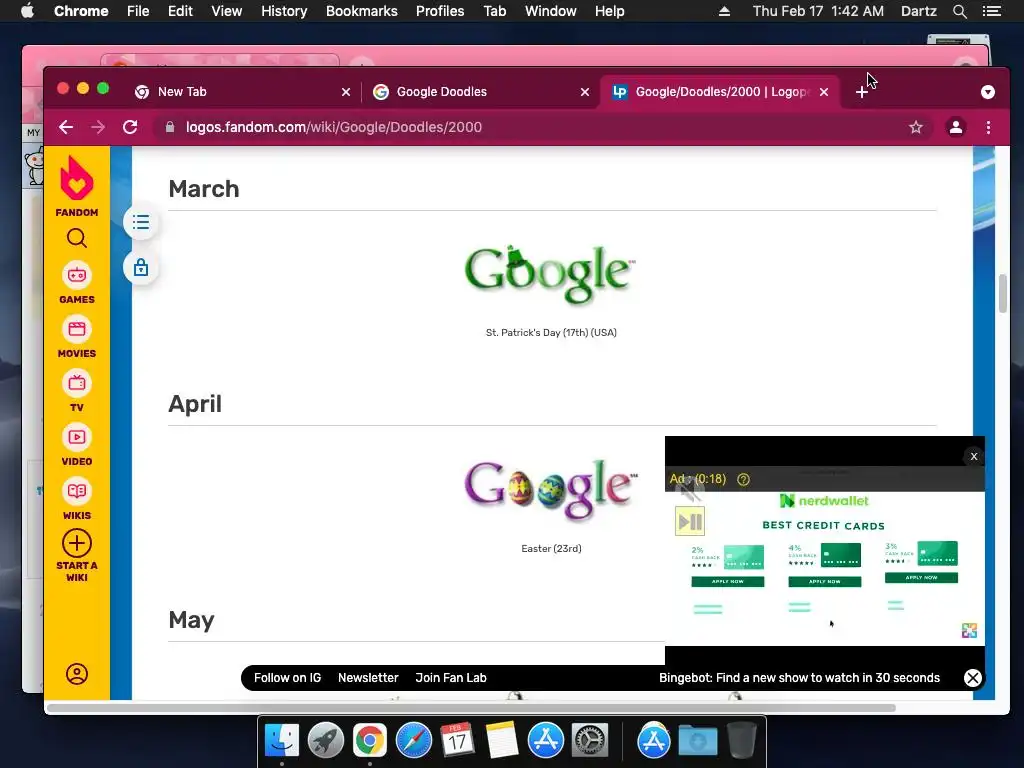Open the Easter Google doodle image

pos(550,490)
